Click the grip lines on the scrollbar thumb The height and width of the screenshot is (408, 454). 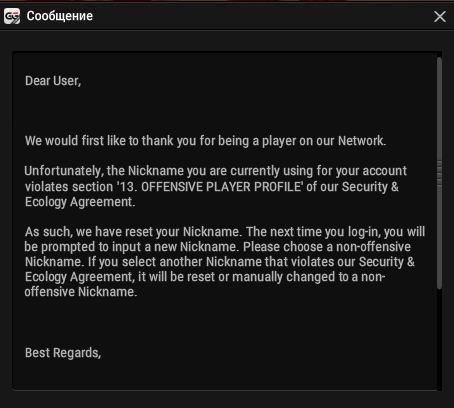439,173
